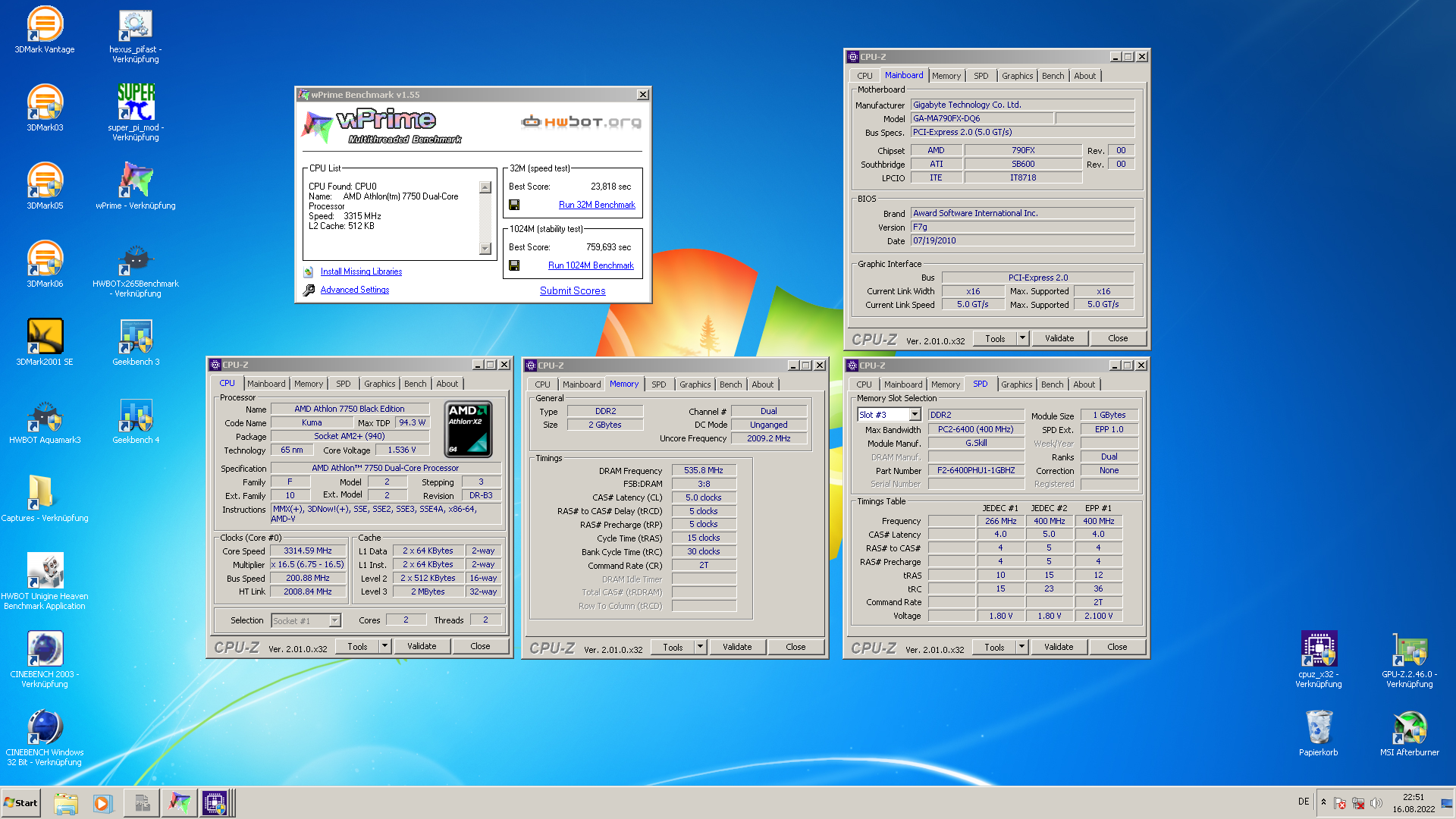Open the cpuz_x32 desktop shortcut
1456x819 pixels.
click(x=1319, y=659)
